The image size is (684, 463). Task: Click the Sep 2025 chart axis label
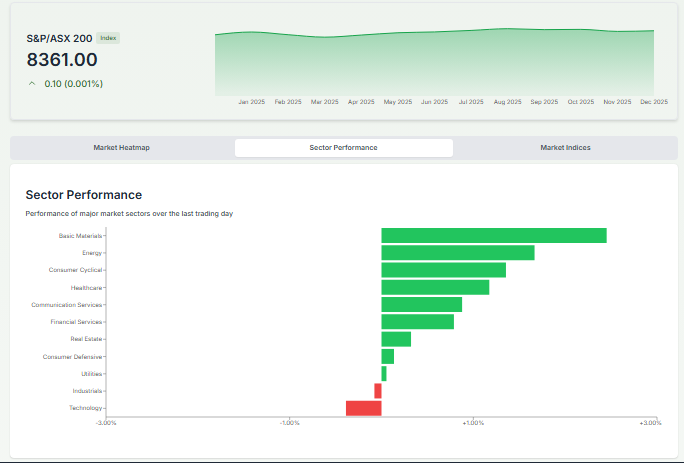[544, 102]
